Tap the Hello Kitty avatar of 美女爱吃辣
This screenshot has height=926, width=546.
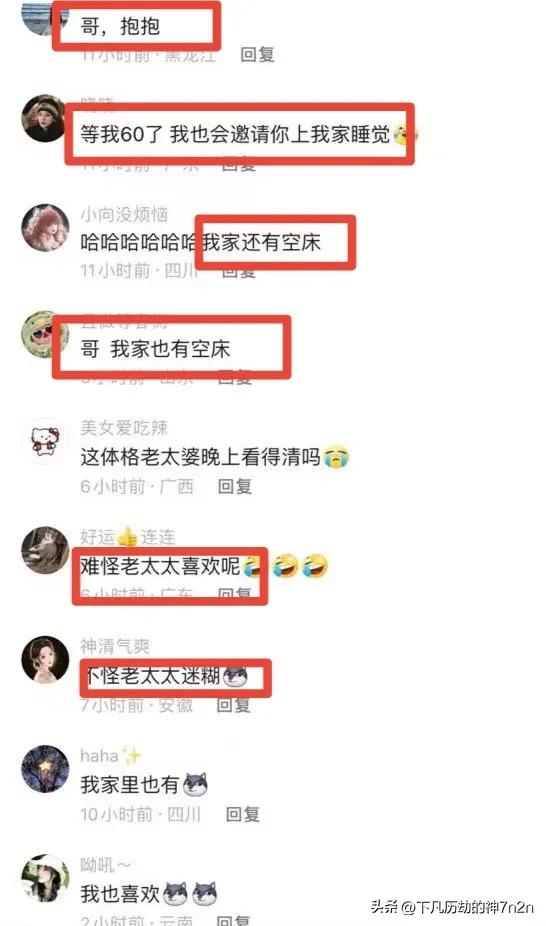45,441
